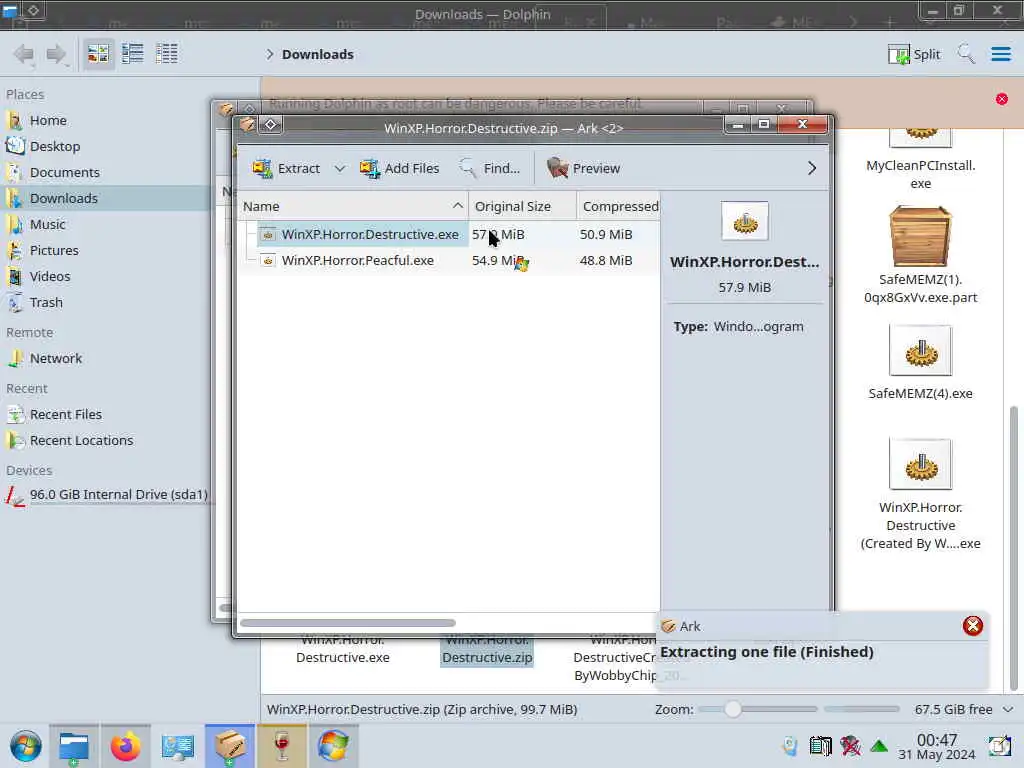This screenshot has height=768, width=1024.
Task: Open the Wine taskbar entry
Action: pyautogui.click(x=281, y=746)
